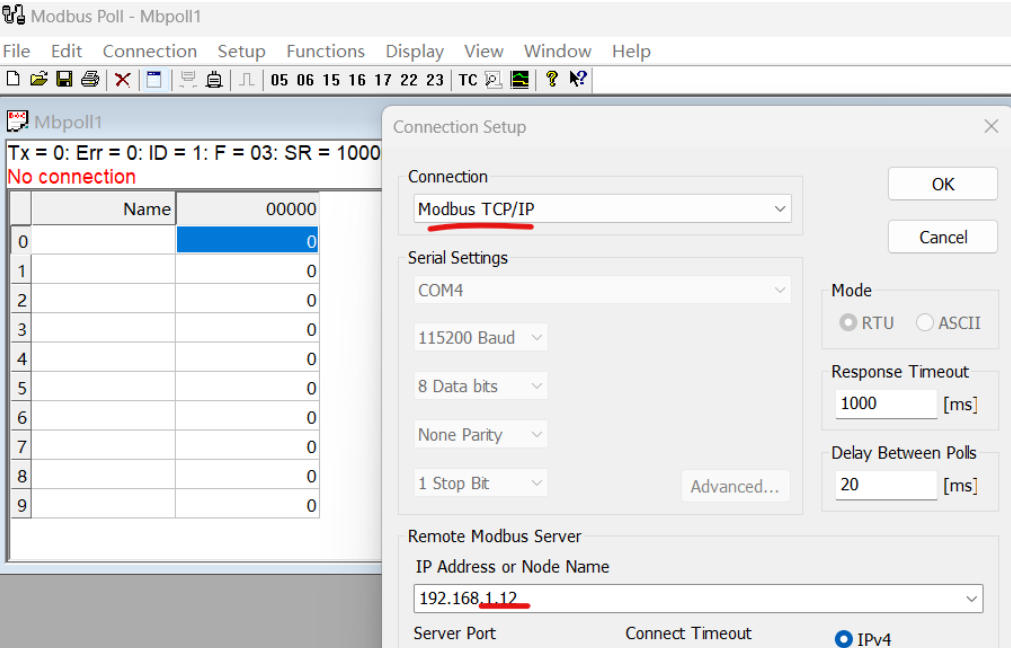Open the real-time chart graph icon
Viewport: 1011px width, 648px height.
(520, 80)
